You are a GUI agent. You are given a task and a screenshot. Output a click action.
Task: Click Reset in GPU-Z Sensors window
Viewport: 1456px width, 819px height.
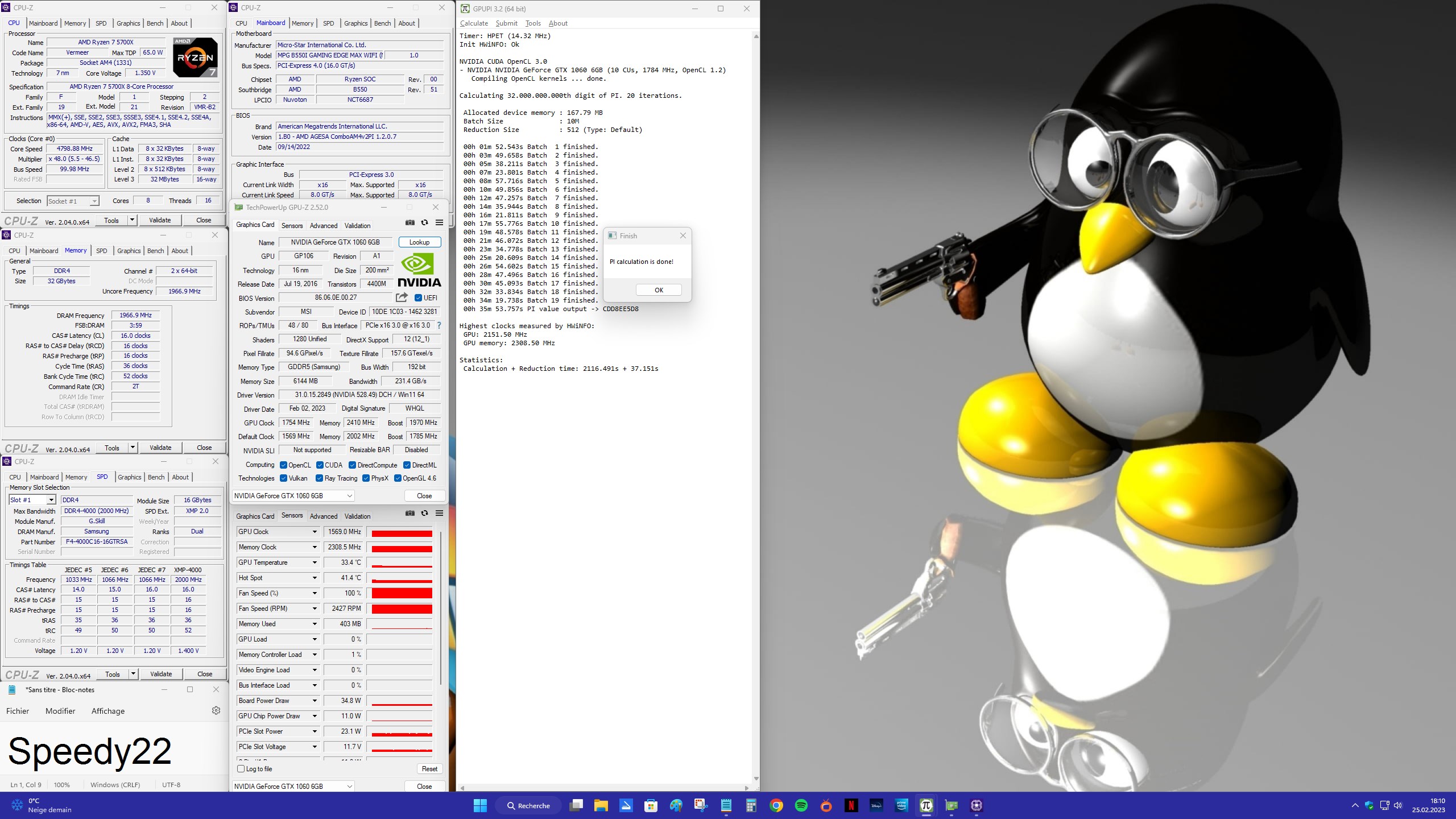tap(429, 769)
